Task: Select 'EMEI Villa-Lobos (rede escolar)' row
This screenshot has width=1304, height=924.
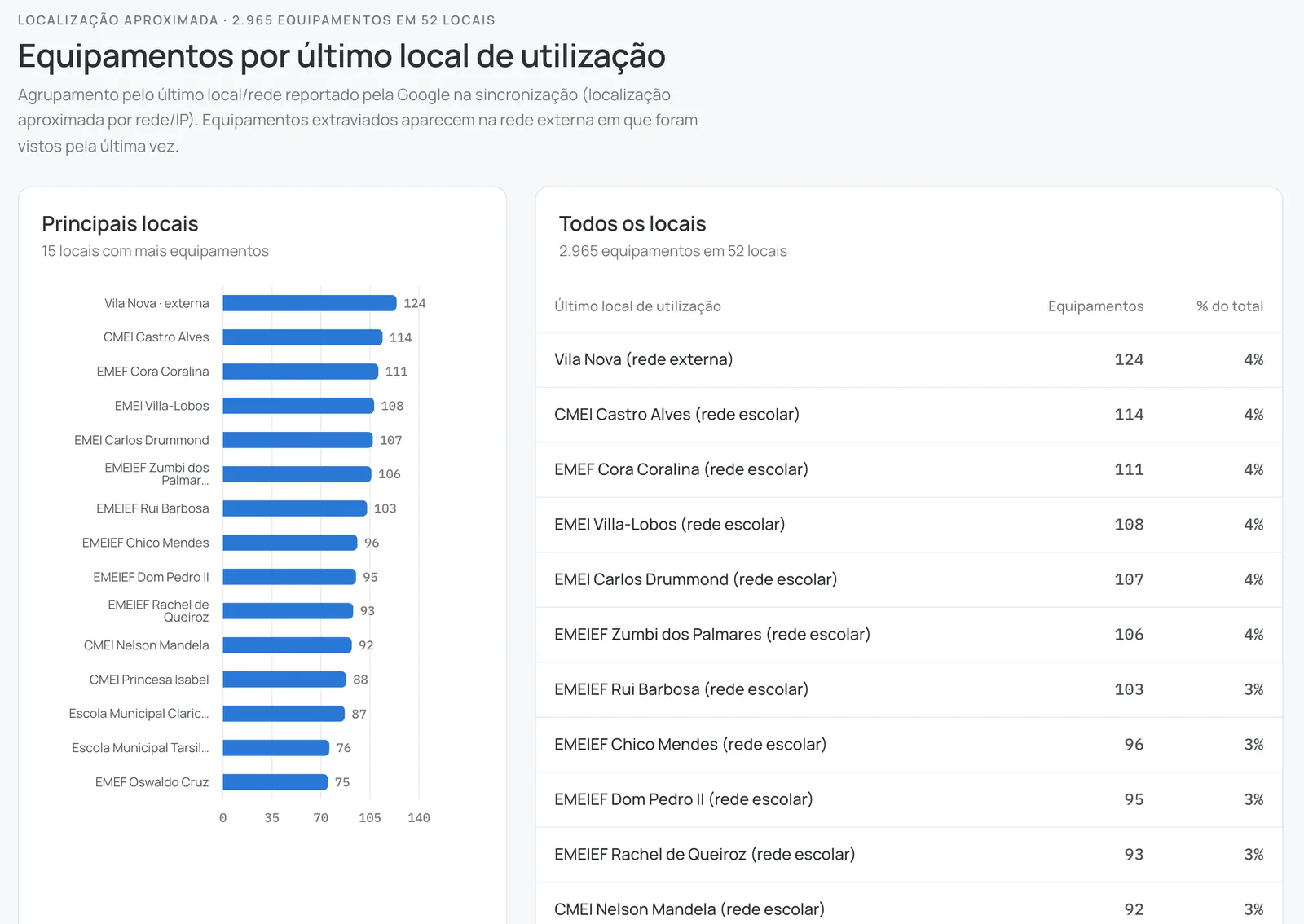Action: 909,525
